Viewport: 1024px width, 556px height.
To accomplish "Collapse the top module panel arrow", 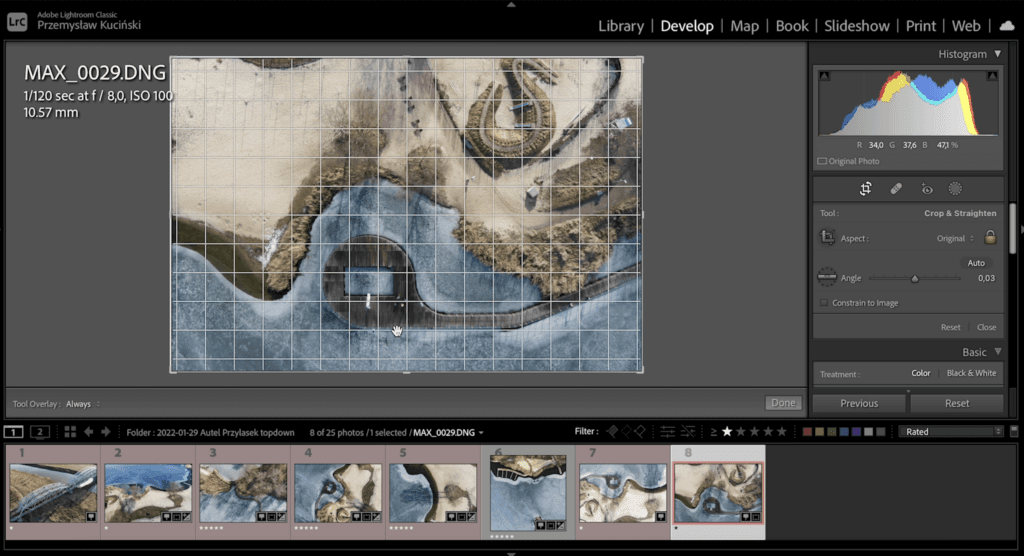I will [511, 4].
